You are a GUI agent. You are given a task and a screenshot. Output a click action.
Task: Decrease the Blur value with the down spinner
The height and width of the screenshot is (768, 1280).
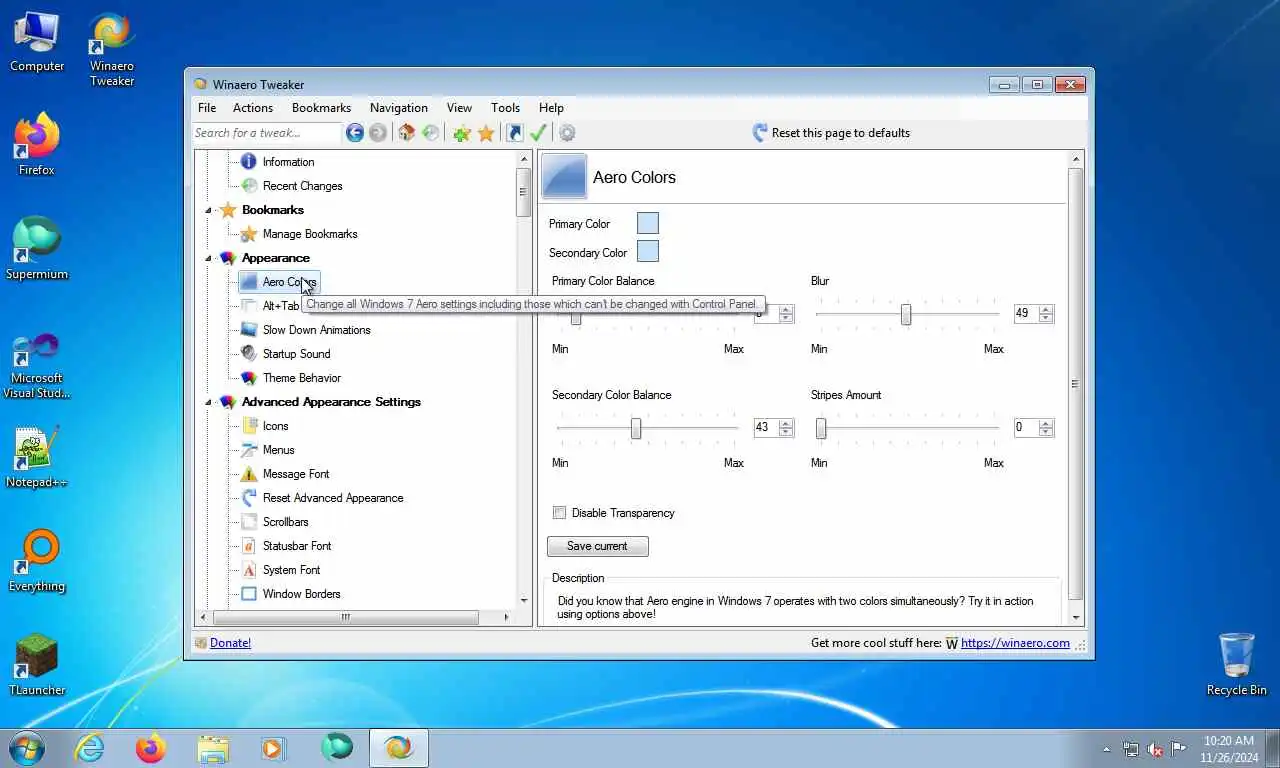[1046, 317]
